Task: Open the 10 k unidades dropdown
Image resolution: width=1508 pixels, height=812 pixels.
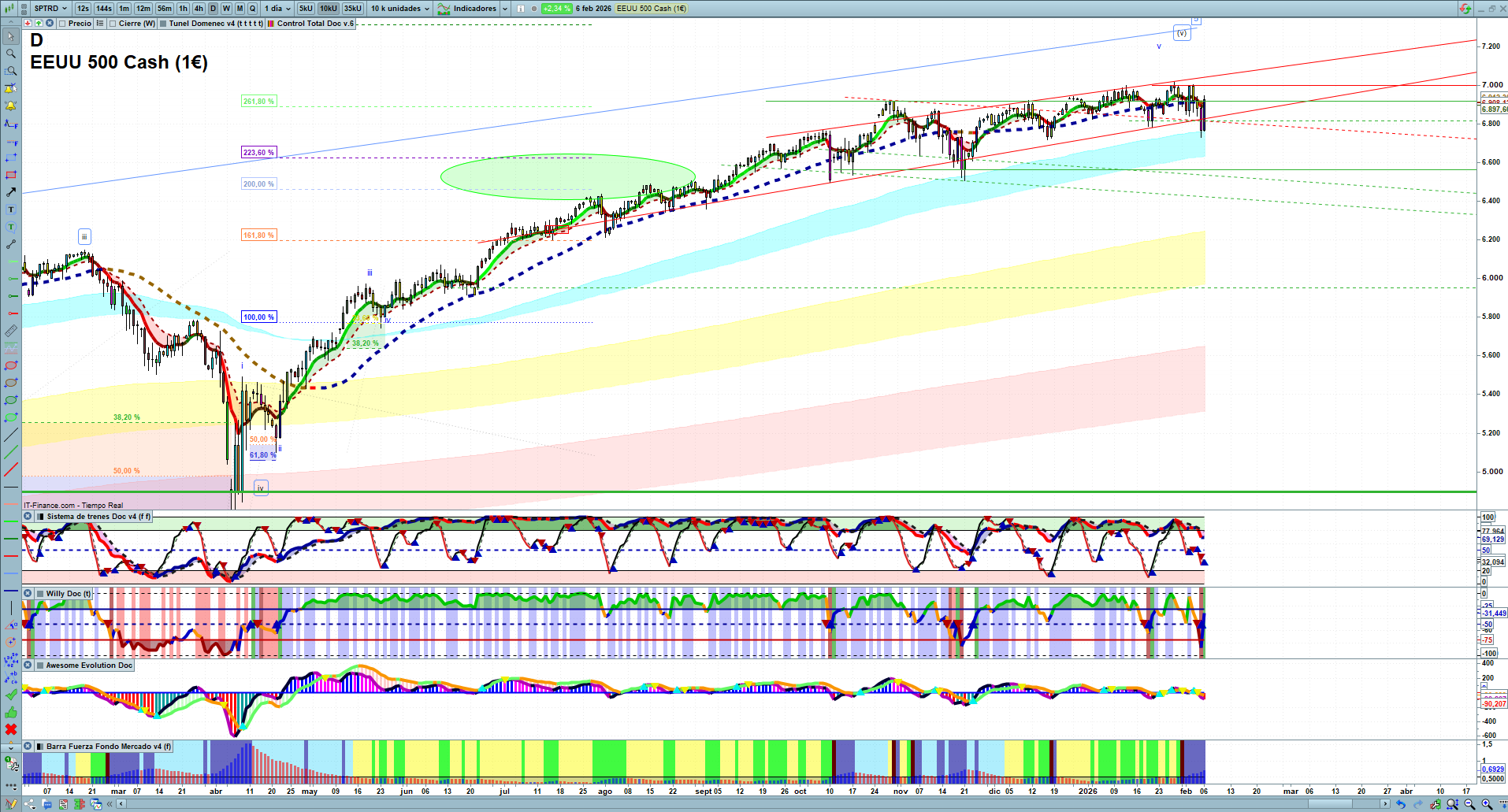Action: click(400, 9)
